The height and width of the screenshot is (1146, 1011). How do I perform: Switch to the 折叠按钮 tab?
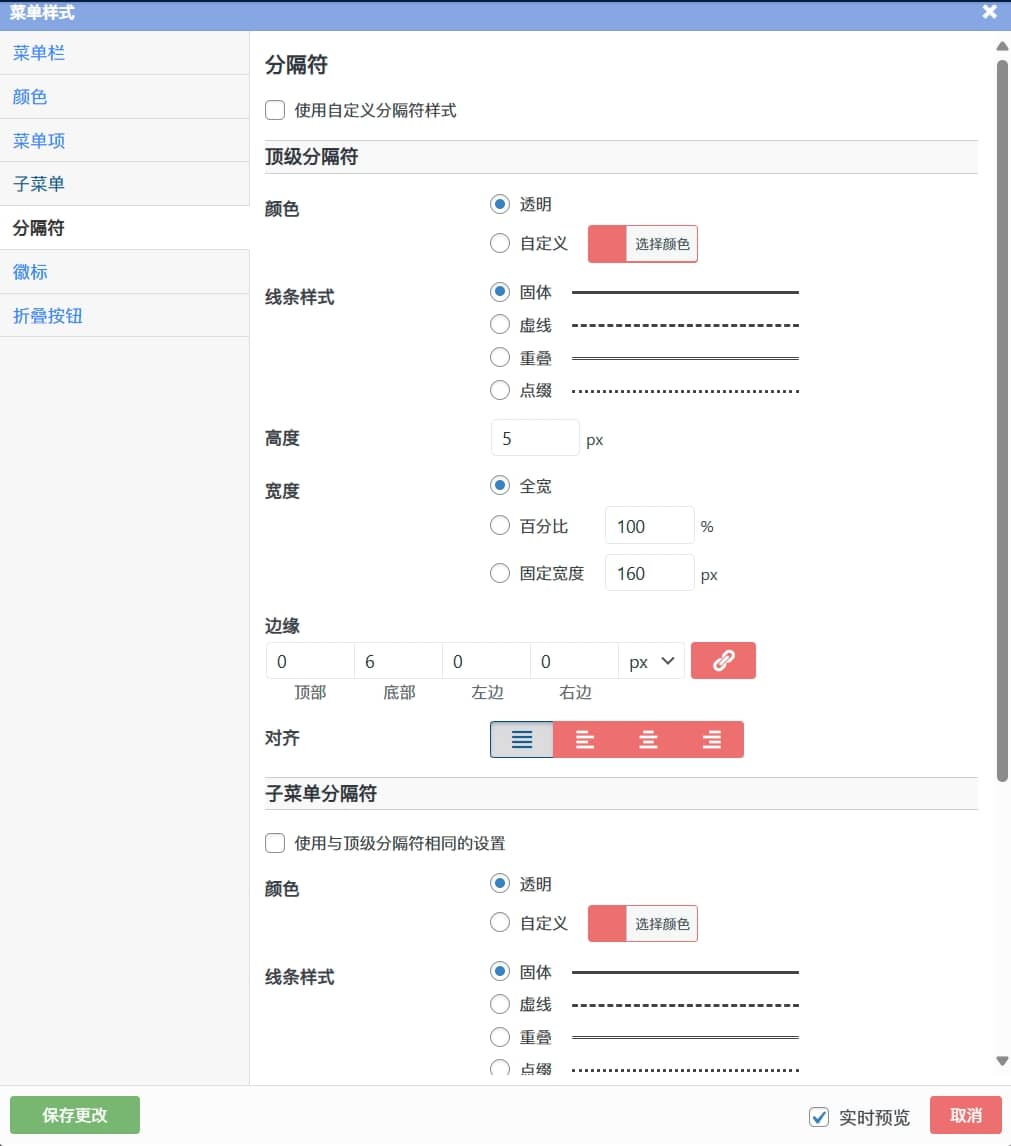(x=48, y=315)
